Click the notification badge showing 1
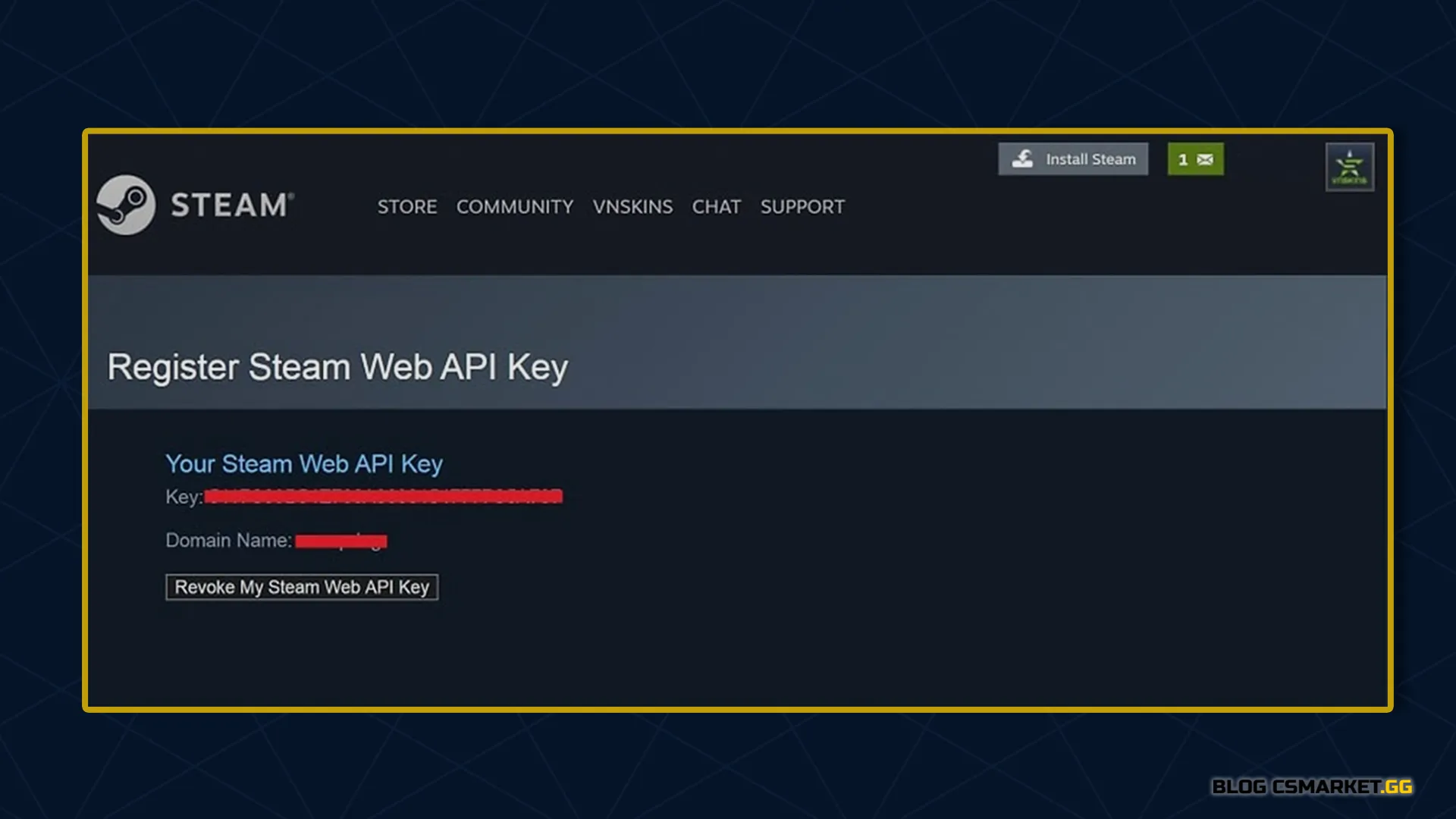This screenshot has height=819, width=1456. coord(1183,159)
